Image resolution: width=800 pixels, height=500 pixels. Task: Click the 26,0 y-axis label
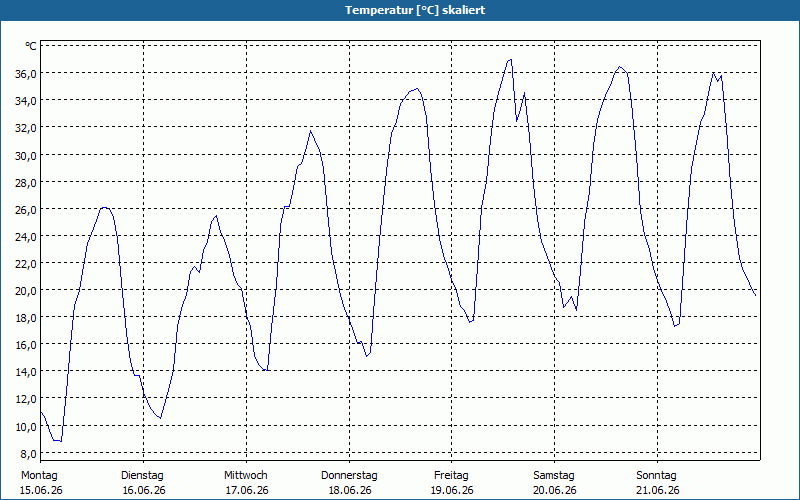[x=26, y=209]
